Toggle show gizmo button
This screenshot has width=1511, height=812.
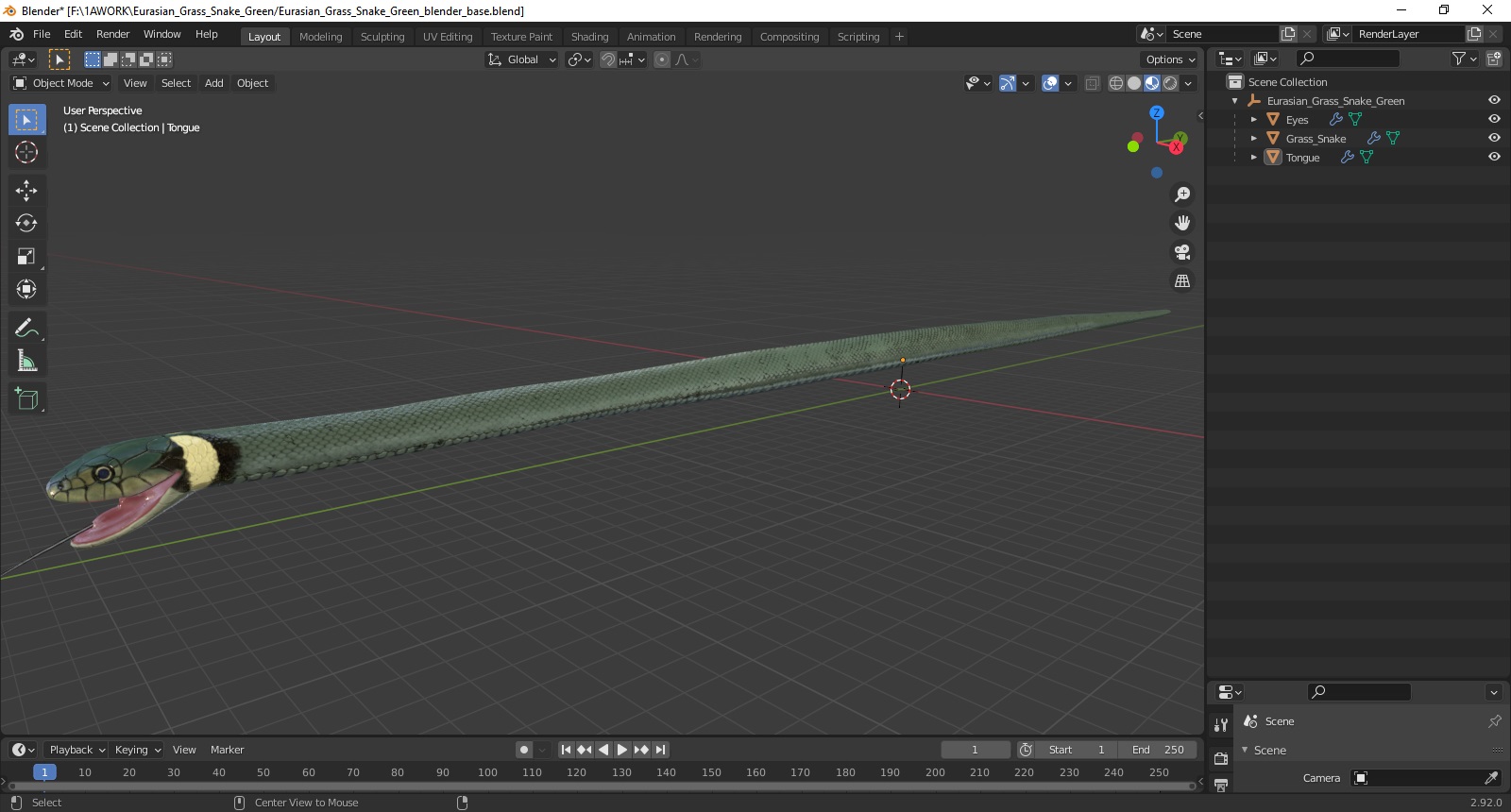tap(1008, 83)
